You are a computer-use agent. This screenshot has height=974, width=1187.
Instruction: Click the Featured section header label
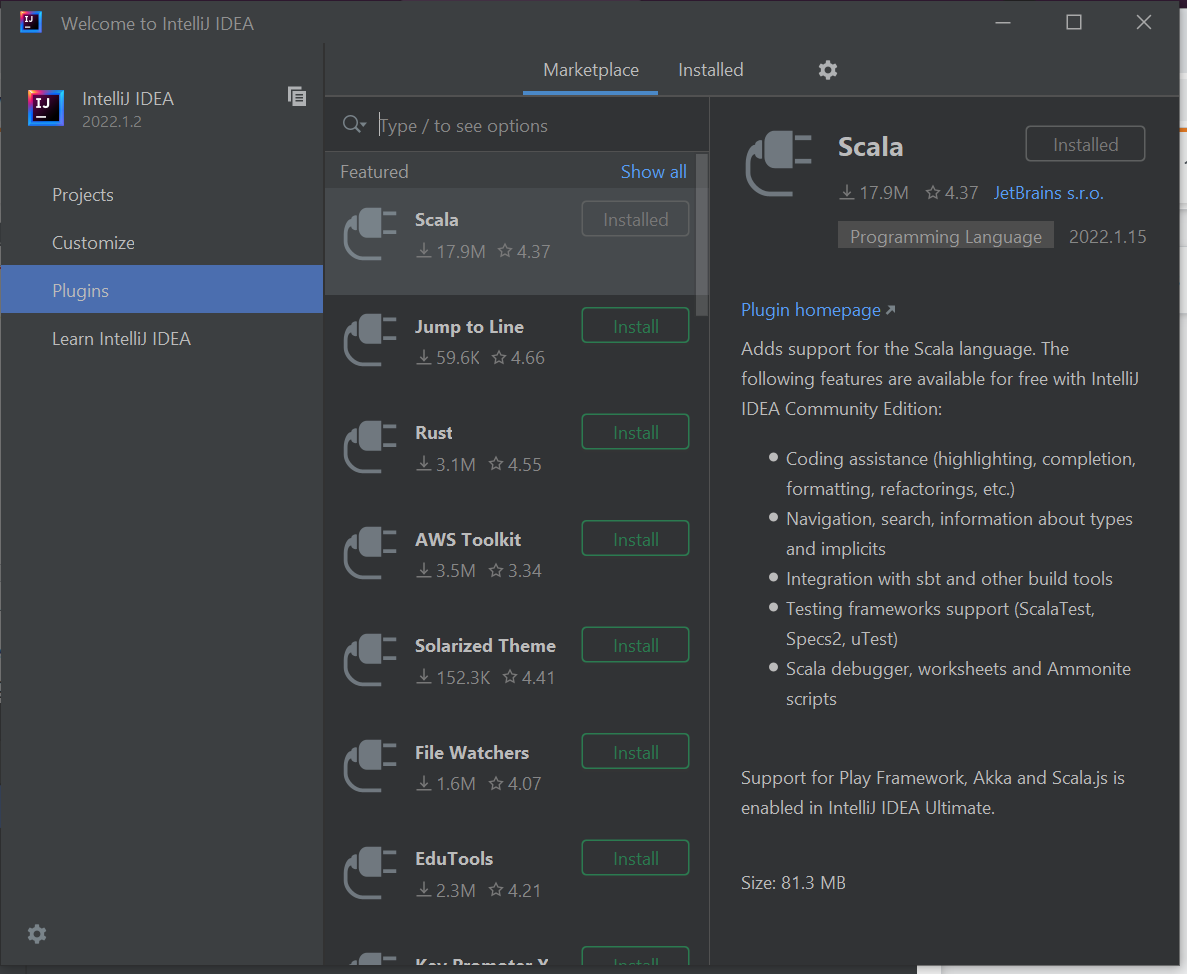[x=374, y=172]
